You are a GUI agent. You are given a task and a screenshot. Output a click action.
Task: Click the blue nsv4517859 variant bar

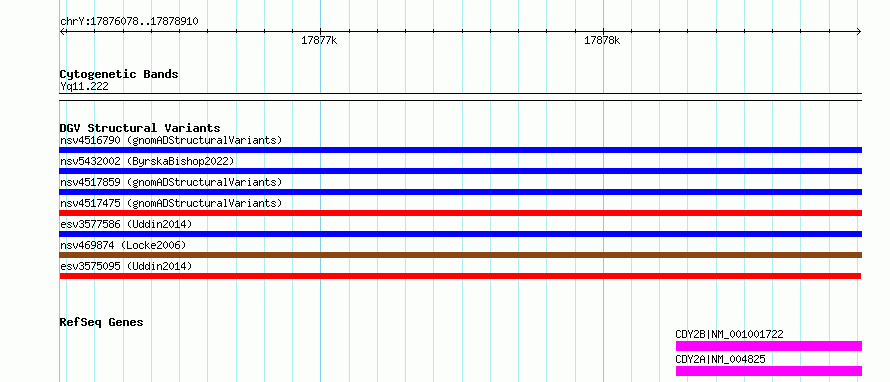460,192
